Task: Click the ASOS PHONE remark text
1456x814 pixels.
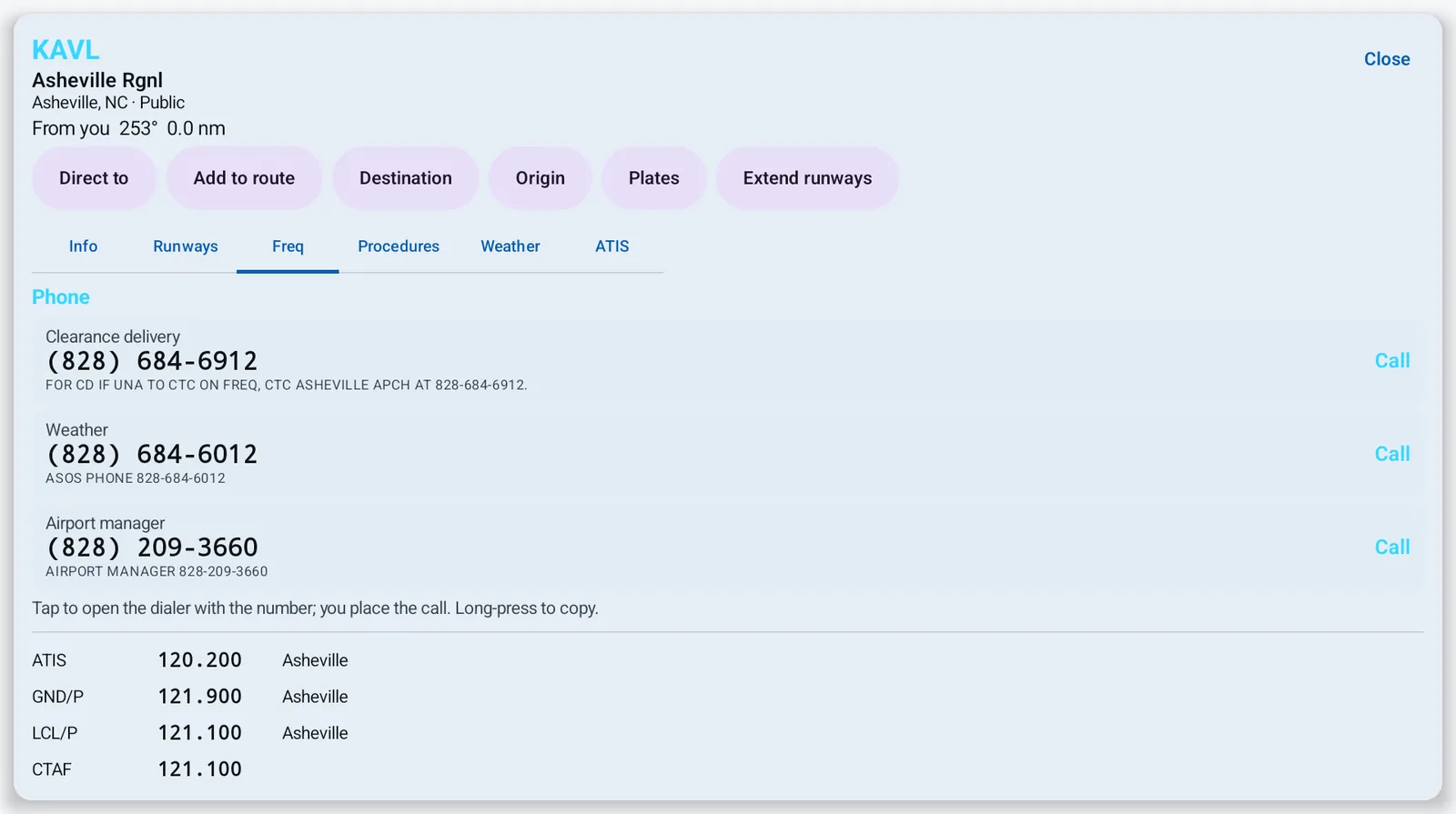Action: click(136, 478)
